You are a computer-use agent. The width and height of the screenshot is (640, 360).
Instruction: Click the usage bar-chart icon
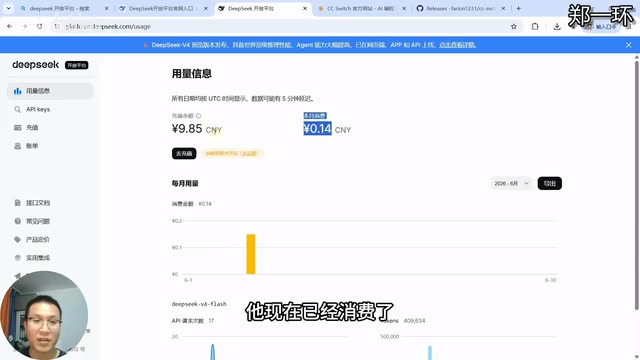tap(18, 91)
